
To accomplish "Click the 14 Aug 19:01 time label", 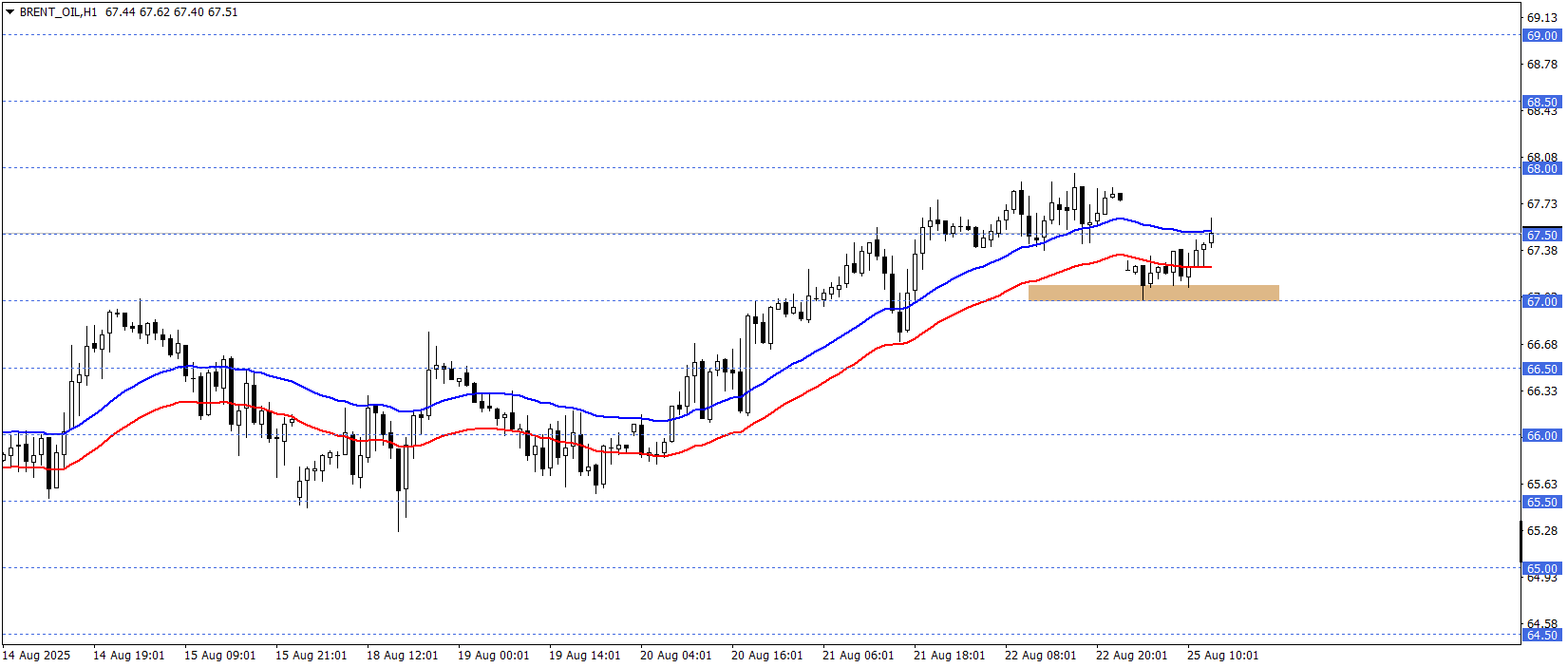I will (x=128, y=656).
